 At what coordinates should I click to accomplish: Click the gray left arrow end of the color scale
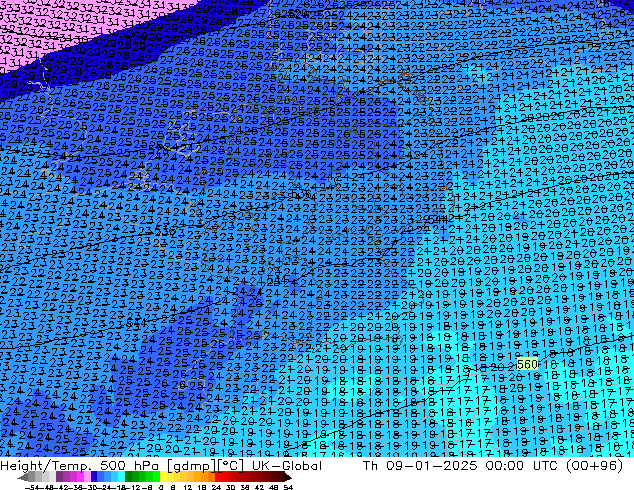click(22, 477)
